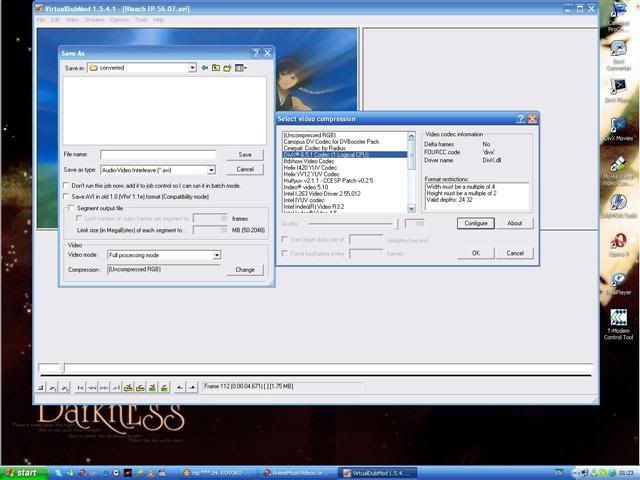This screenshot has width=640, height=480.
Task: Open the Save as type dropdown
Action: point(212,170)
